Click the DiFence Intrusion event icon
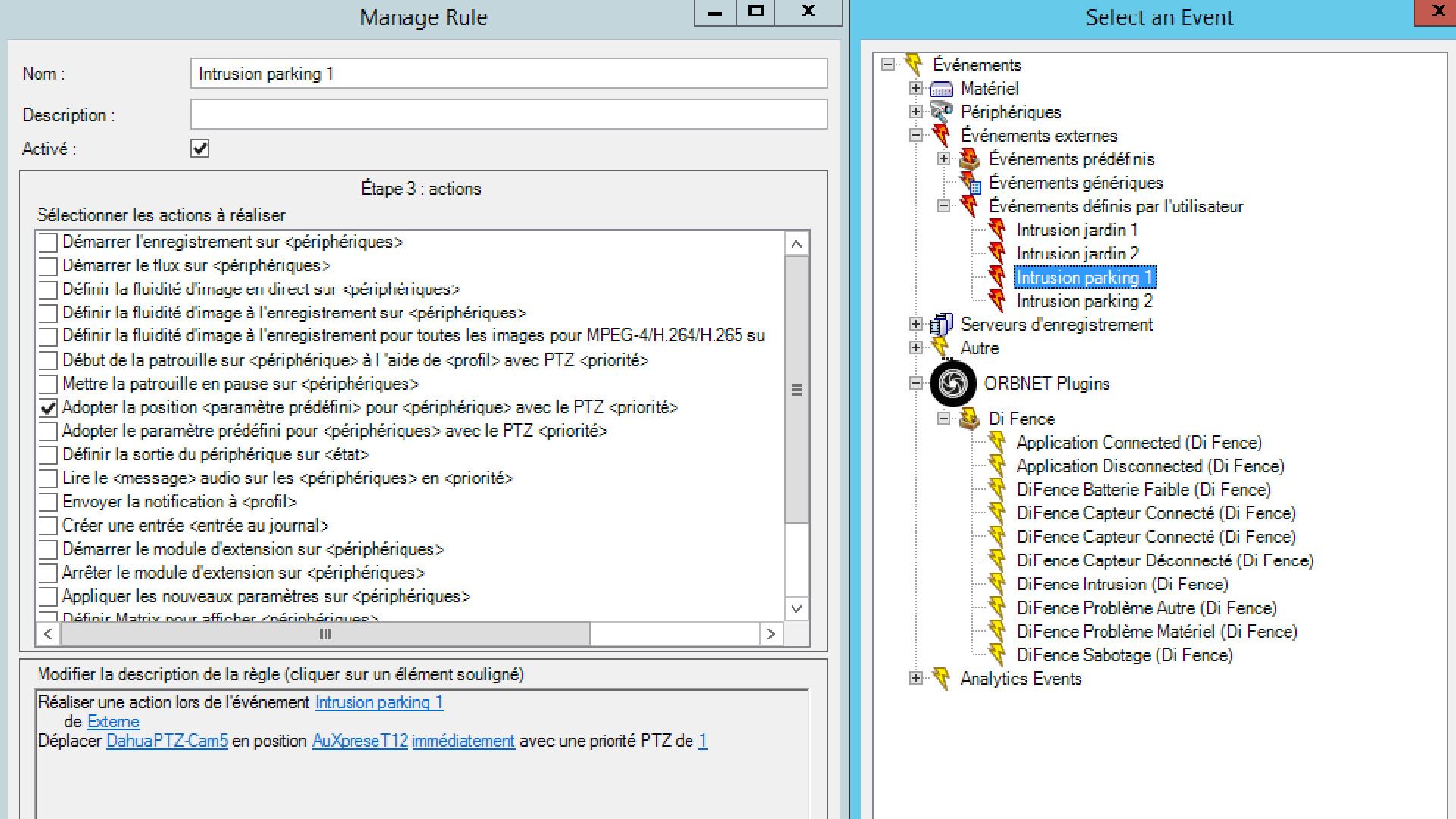Viewport: 1456px width, 819px height. click(x=997, y=584)
